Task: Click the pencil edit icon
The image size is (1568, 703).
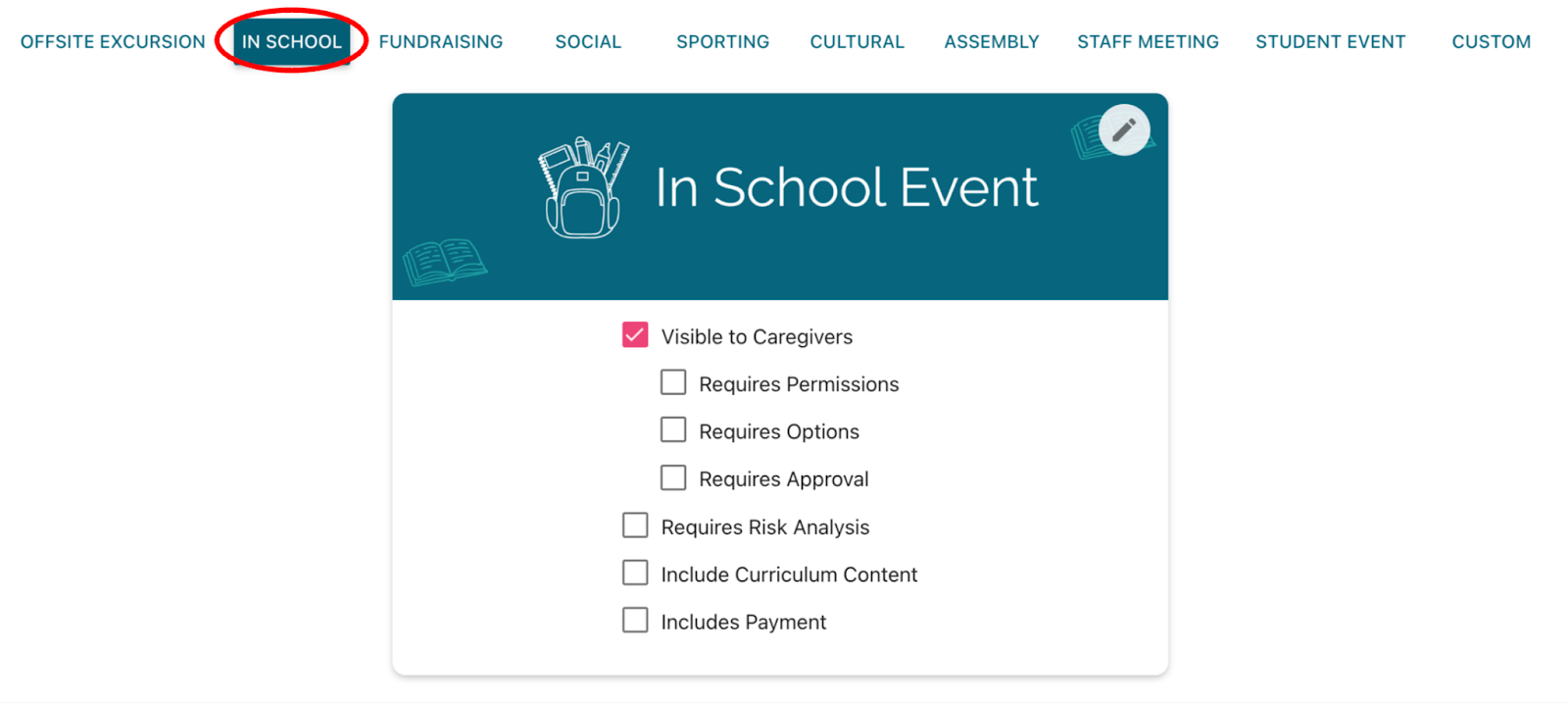Action: tap(1123, 129)
